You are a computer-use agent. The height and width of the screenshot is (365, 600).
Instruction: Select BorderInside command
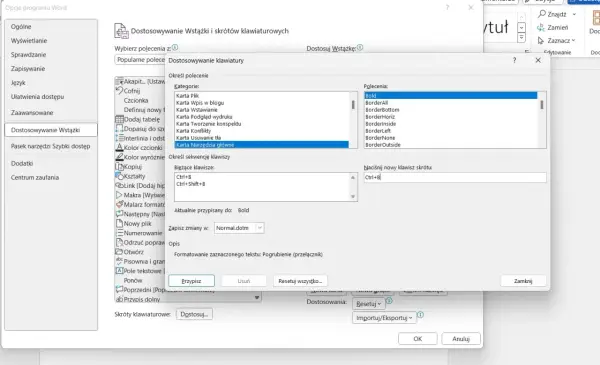pyautogui.click(x=451, y=124)
